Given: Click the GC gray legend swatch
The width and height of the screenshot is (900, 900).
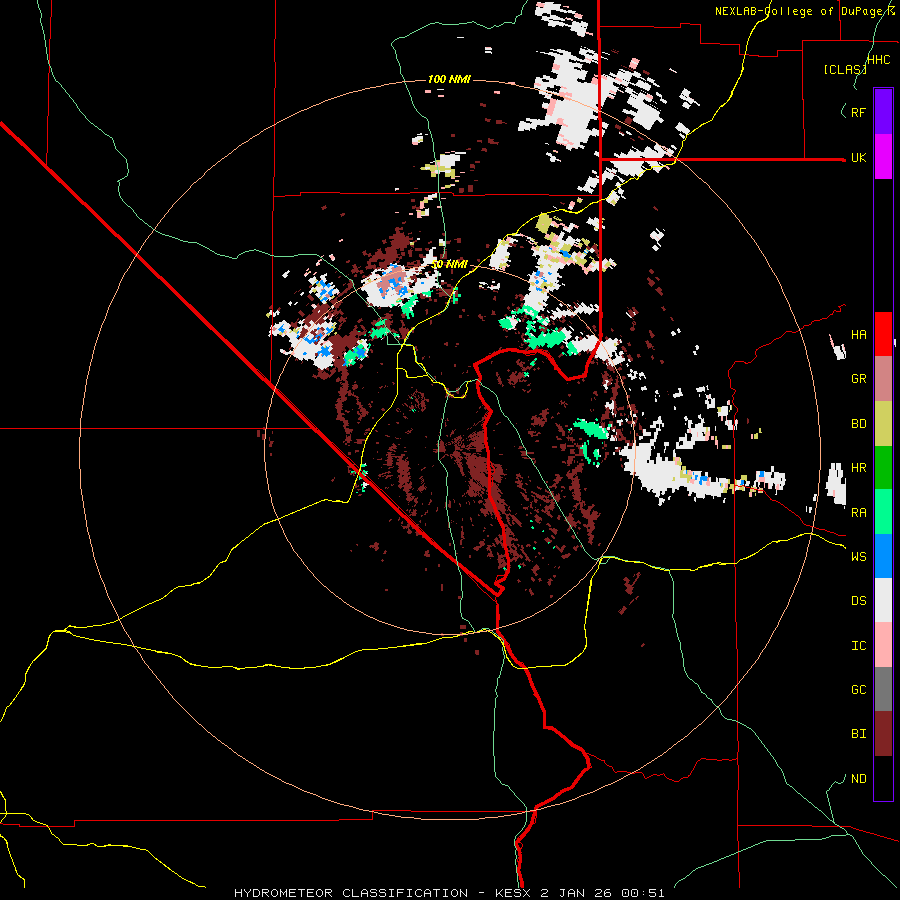Looking at the screenshot, I should [x=883, y=689].
